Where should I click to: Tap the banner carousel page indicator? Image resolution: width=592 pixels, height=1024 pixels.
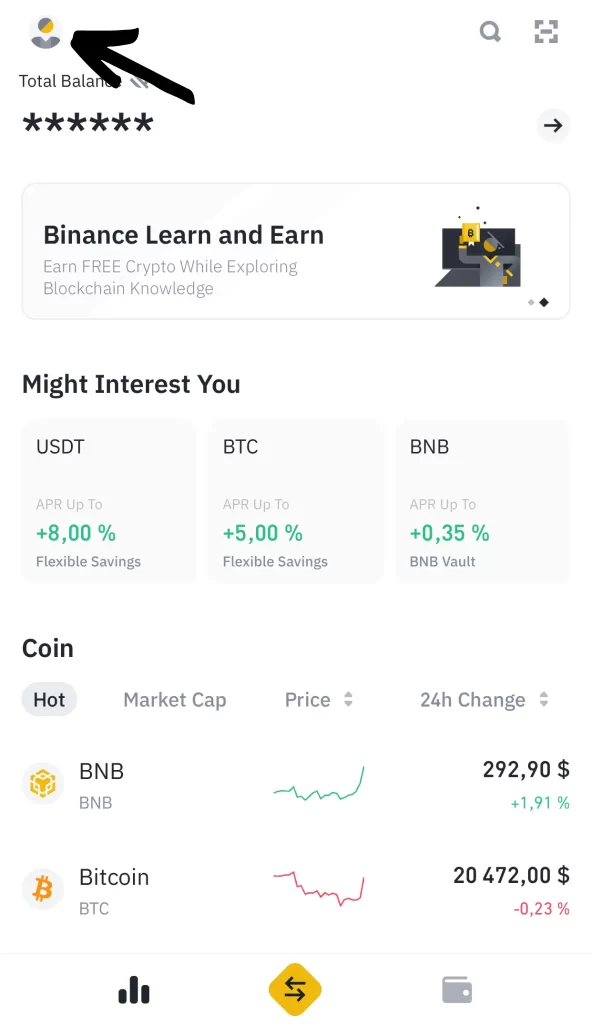538,302
